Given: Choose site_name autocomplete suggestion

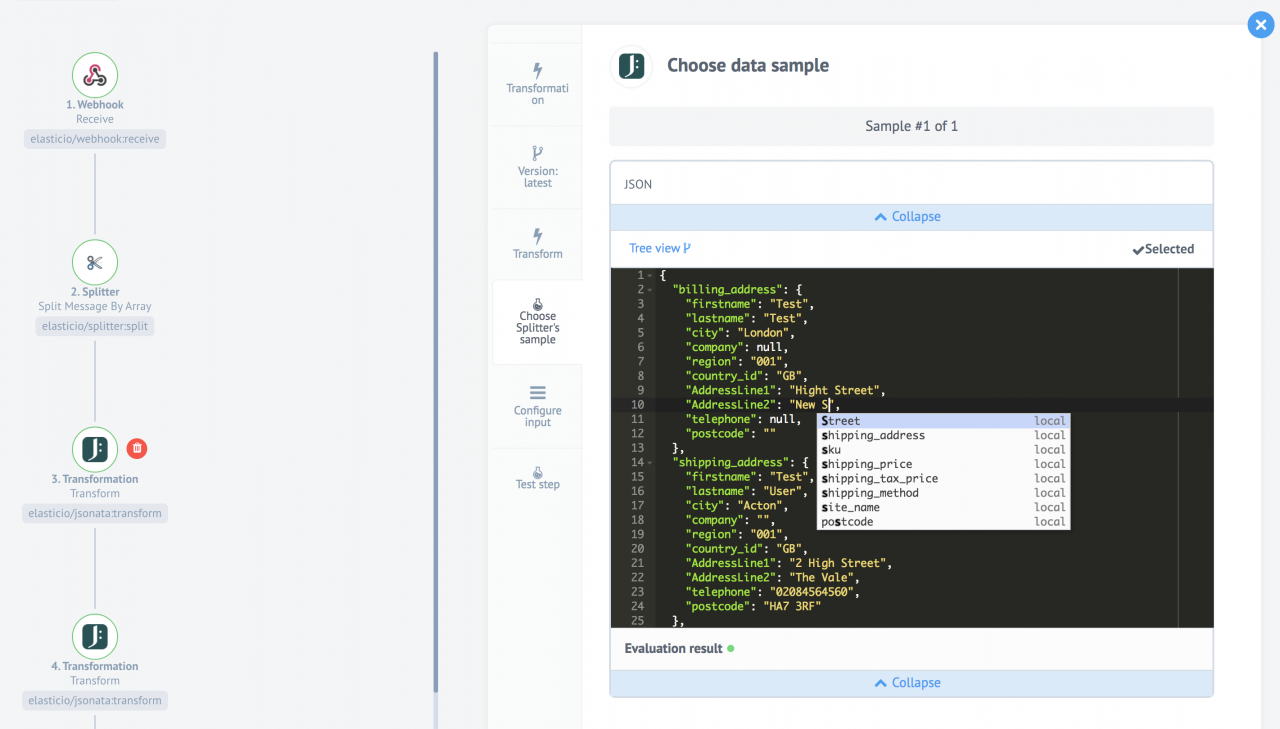Looking at the screenshot, I should tap(943, 507).
